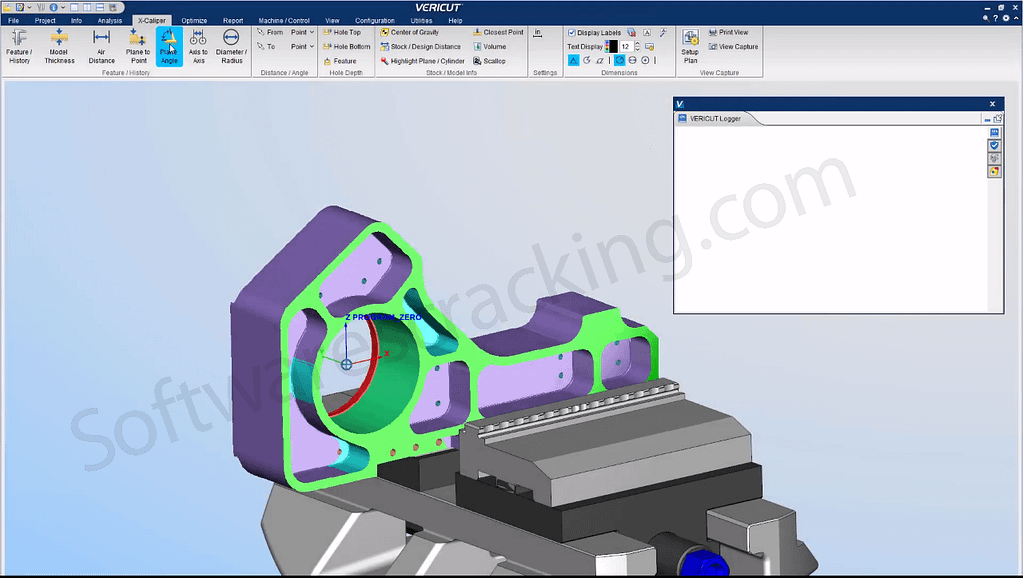Viewport: 1023px width, 578px height.
Task: Click the yellow icon in Logger sidebar
Action: pyautogui.click(x=994, y=172)
